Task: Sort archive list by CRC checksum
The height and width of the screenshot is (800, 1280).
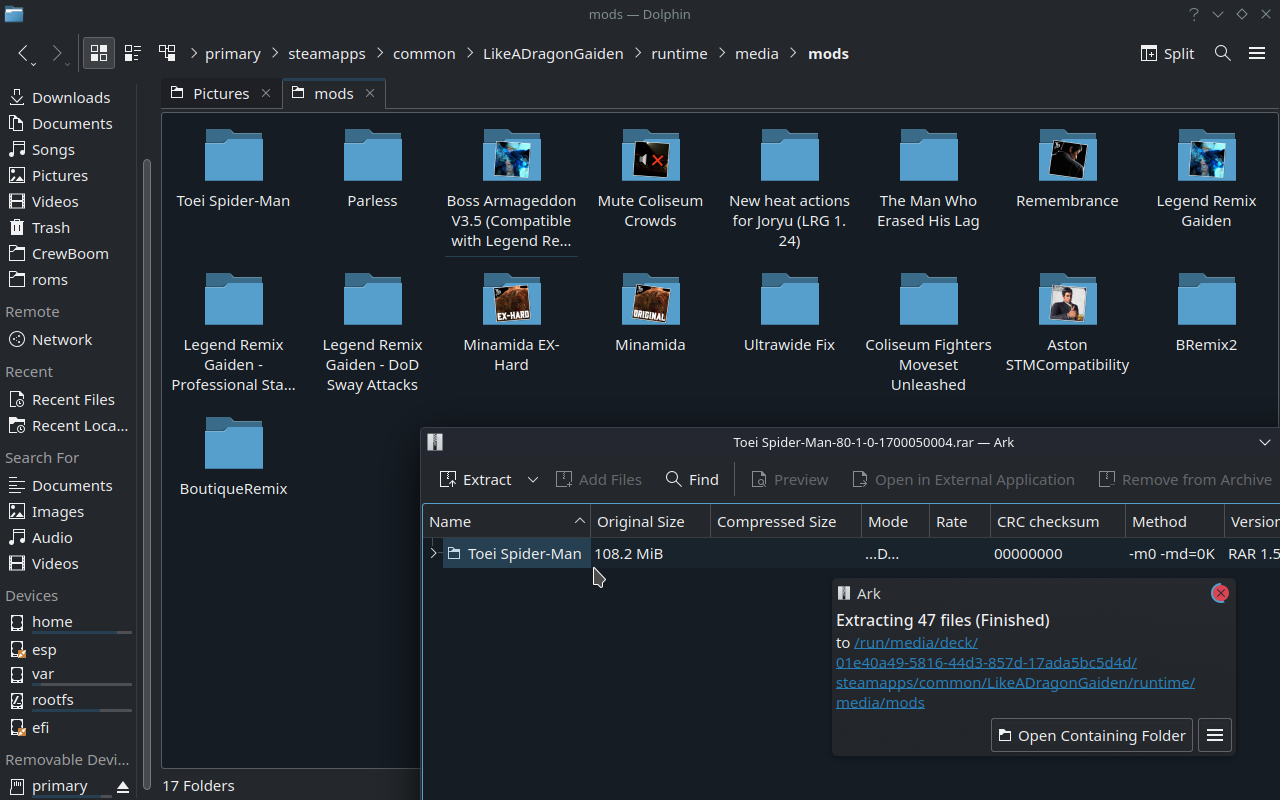Action: pyautogui.click(x=1058, y=522)
